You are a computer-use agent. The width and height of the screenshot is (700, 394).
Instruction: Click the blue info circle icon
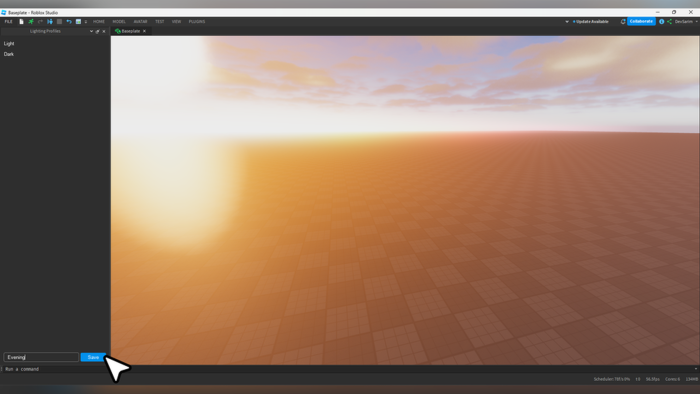[662, 21]
